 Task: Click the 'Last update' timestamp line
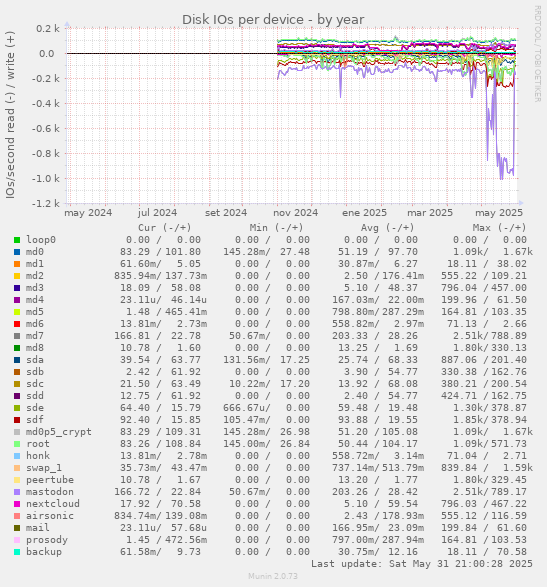click(422, 564)
